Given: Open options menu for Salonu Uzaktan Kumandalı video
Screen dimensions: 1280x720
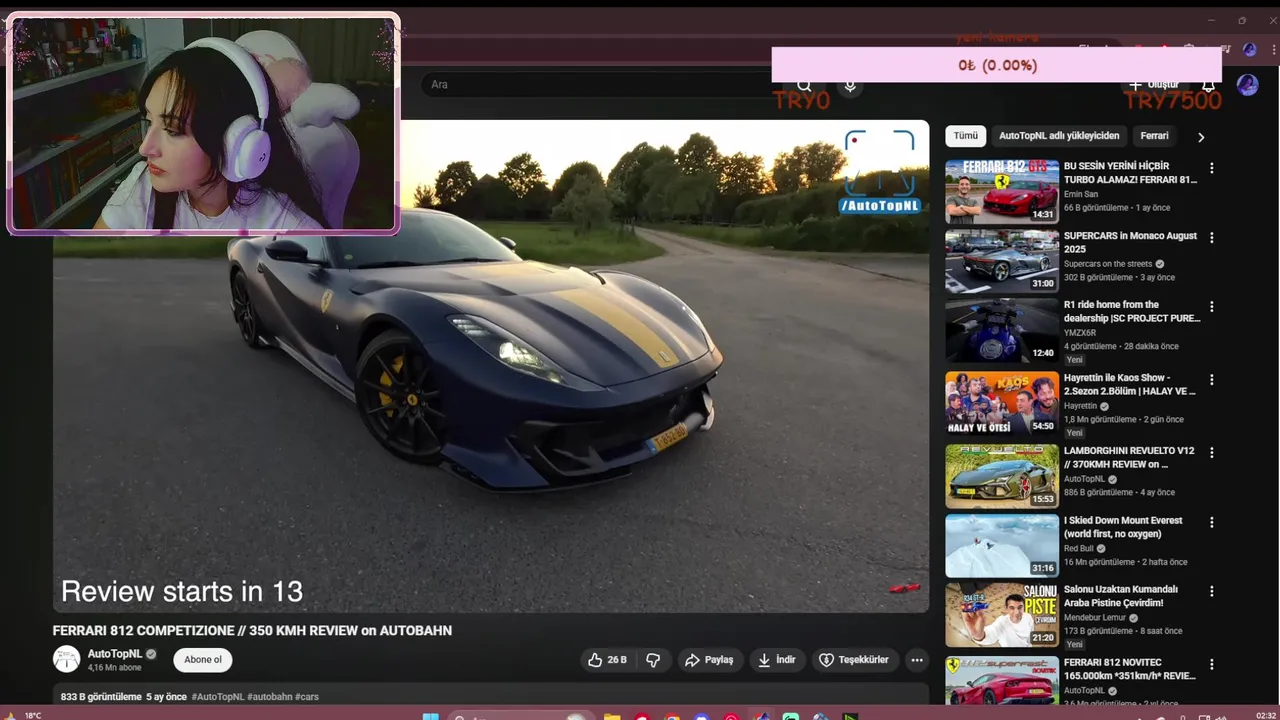Looking at the screenshot, I should tap(1212, 591).
